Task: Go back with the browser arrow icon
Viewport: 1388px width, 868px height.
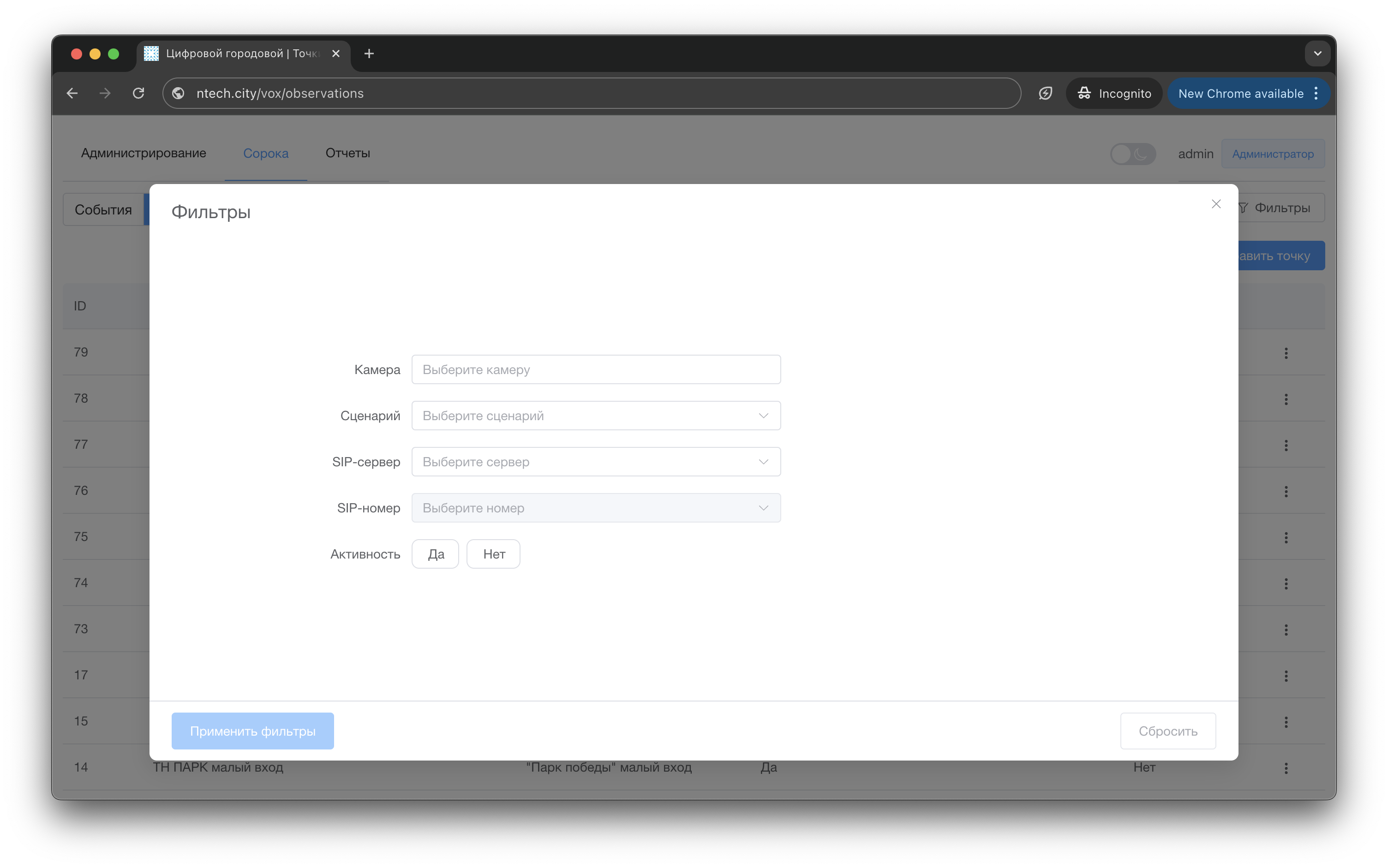Action: point(72,93)
